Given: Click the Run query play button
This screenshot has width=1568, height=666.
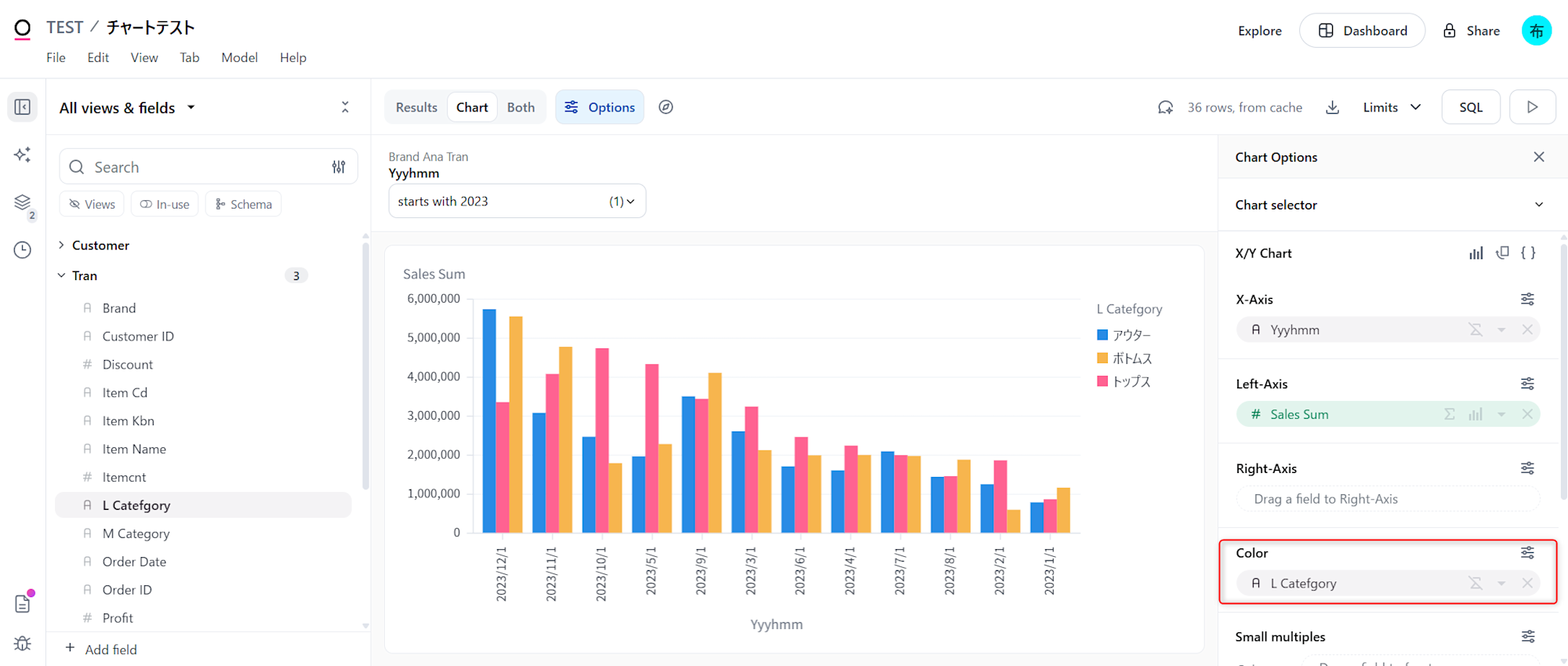Looking at the screenshot, I should (x=1532, y=107).
